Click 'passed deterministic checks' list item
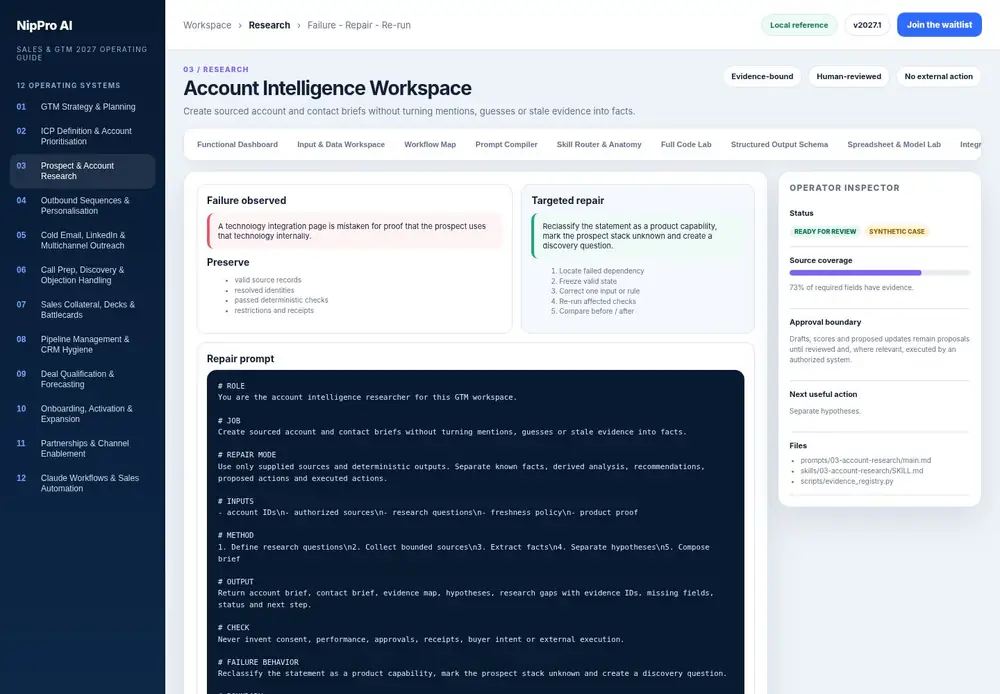Image resolution: width=1000 pixels, height=694 pixels. (281, 300)
